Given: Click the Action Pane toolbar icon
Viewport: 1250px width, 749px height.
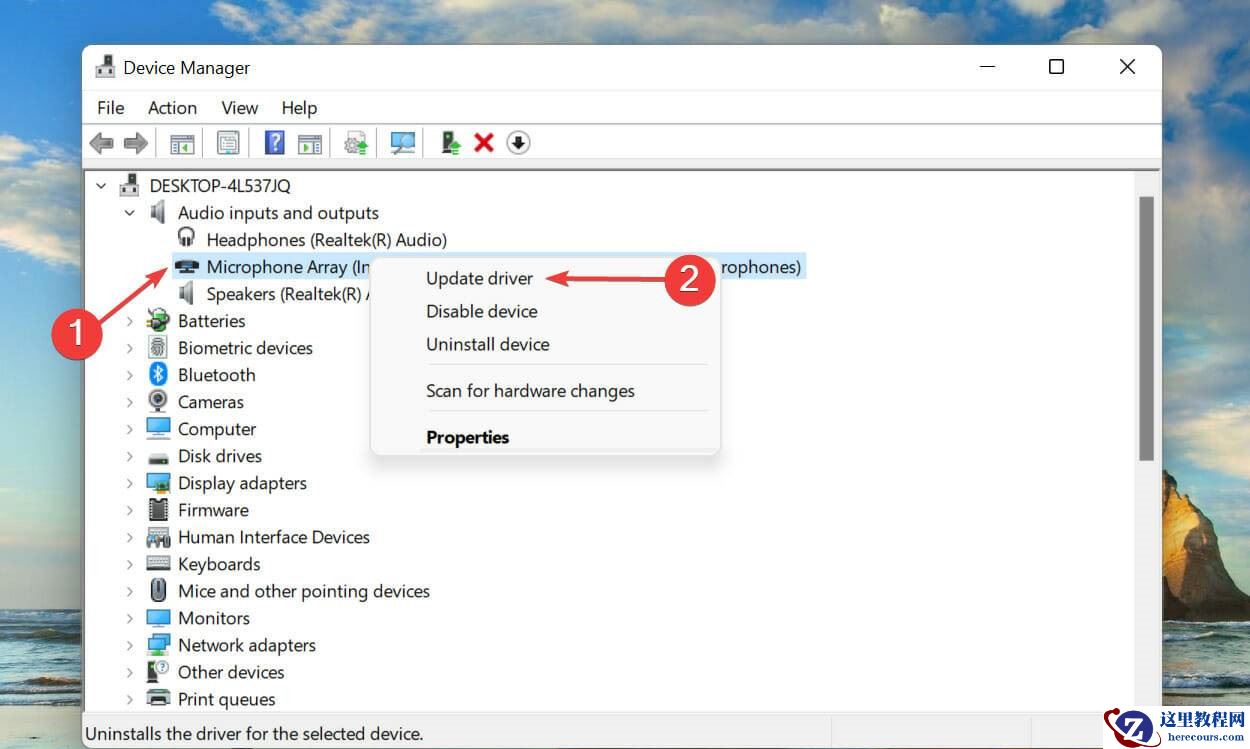Looking at the screenshot, I should [x=310, y=144].
